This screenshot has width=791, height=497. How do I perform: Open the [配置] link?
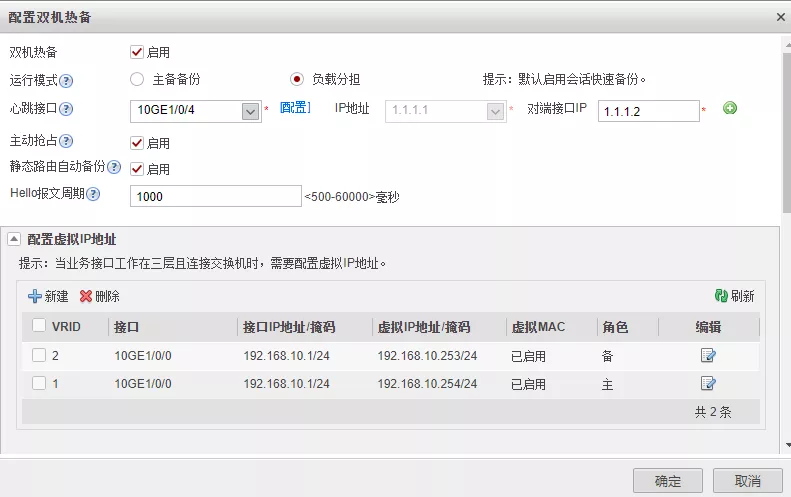[x=295, y=108]
